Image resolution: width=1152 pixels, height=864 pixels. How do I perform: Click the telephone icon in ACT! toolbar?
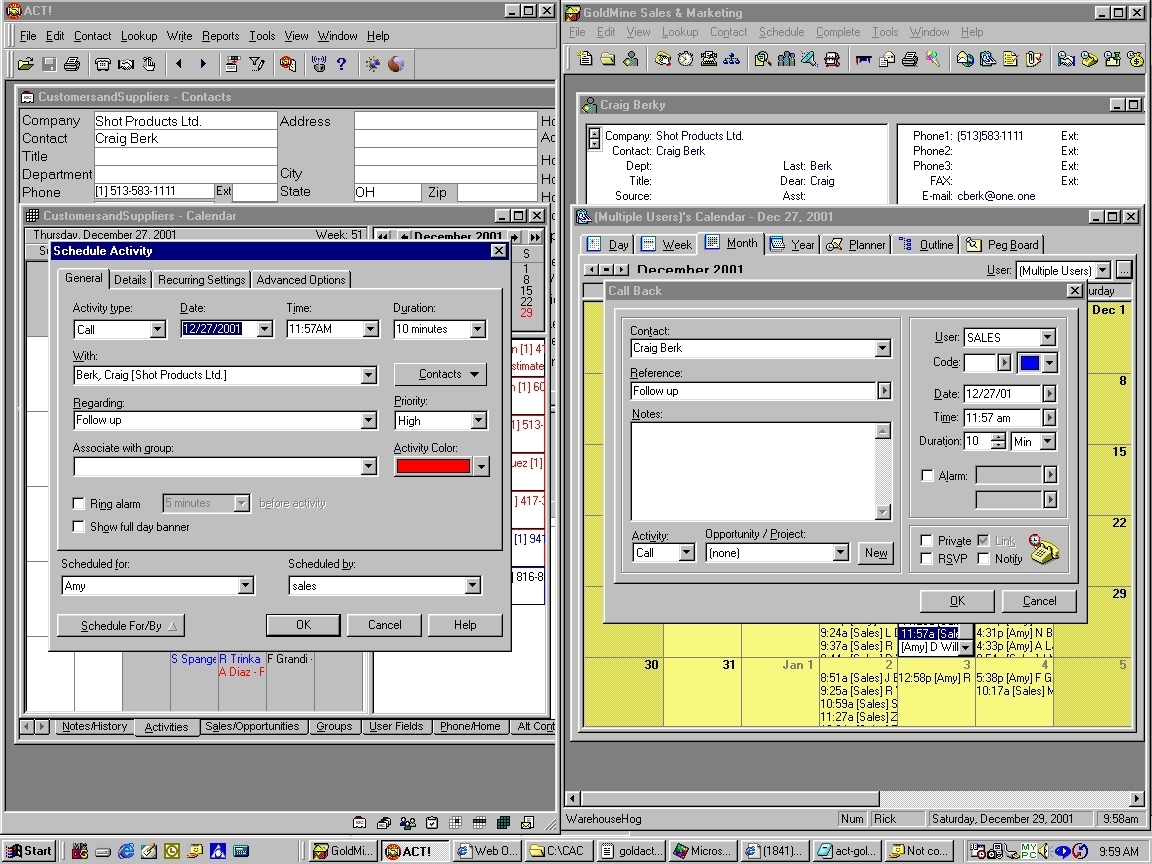(x=103, y=64)
